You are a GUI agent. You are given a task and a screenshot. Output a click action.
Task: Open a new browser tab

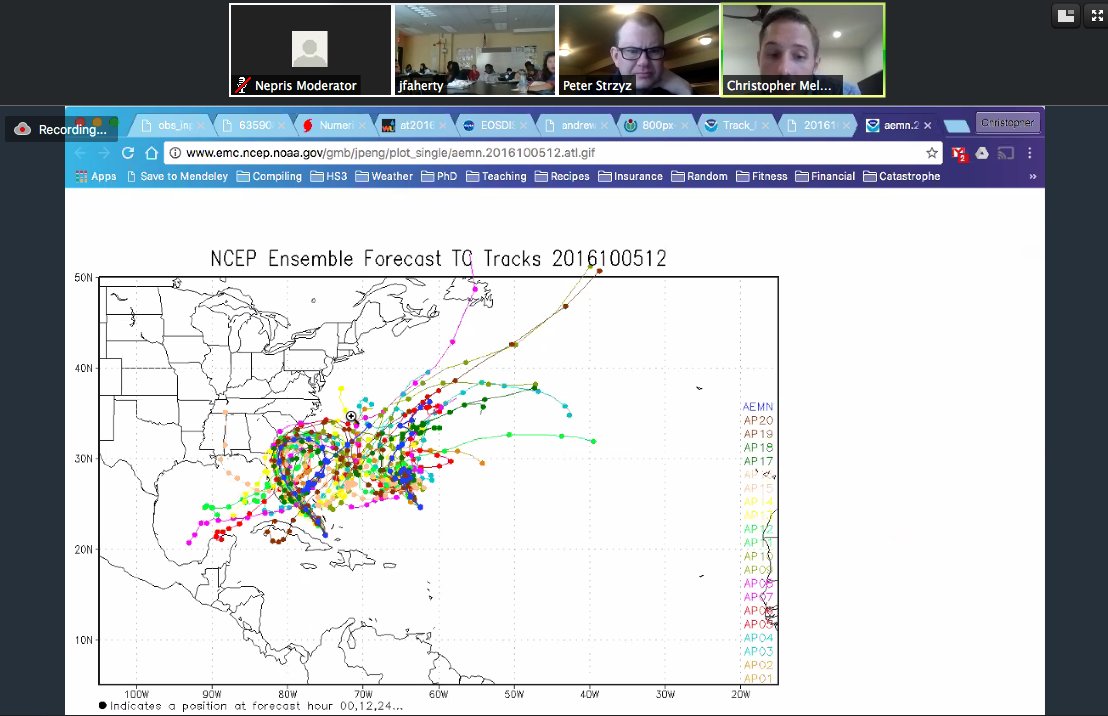pos(957,126)
